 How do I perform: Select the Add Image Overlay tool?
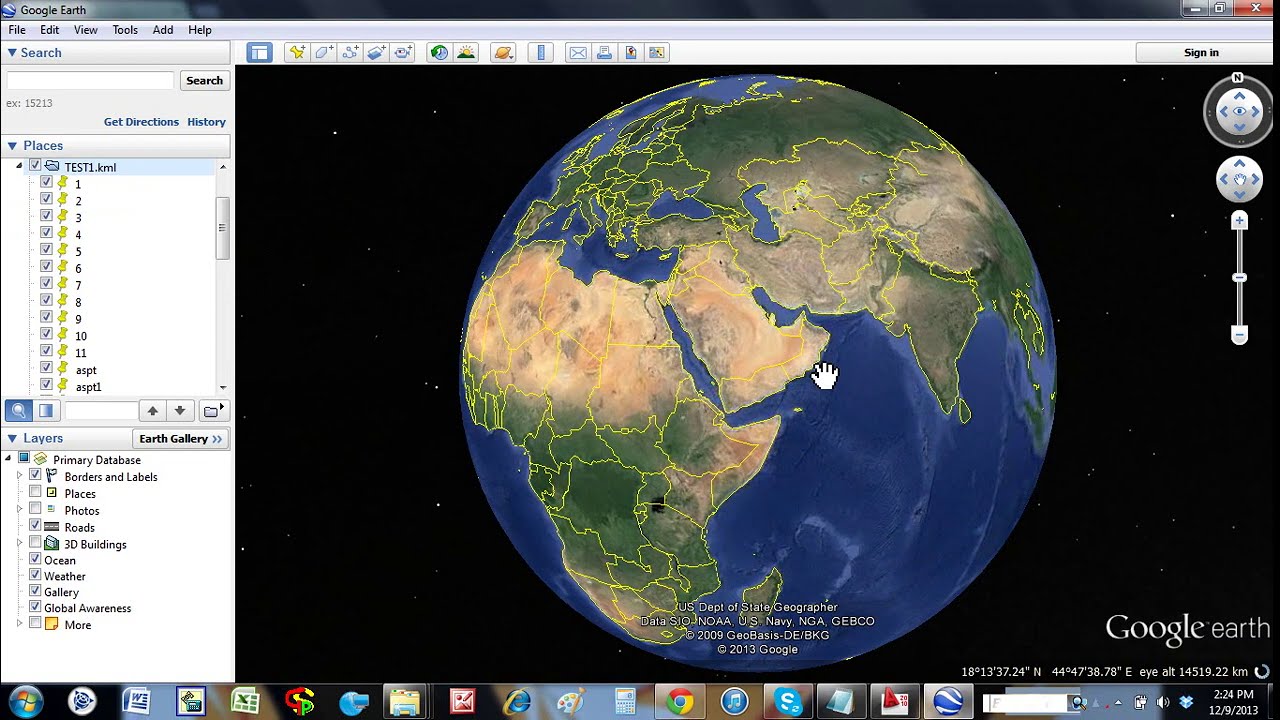click(377, 53)
